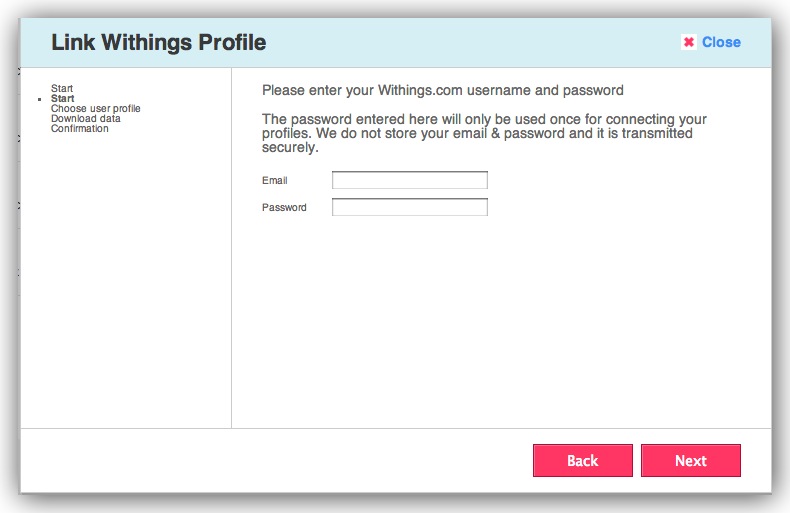Click the Close link text
The width and height of the screenshot is (790, 513).
[721, 42]
